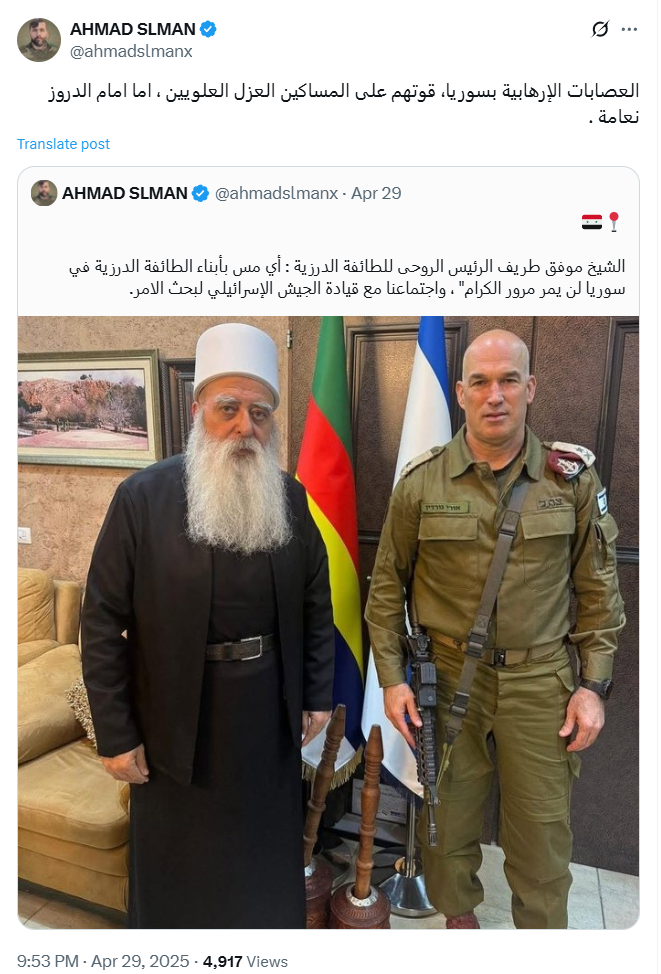
Task: Open the main author's profile avatar
Action: click(x=39, y=40)
